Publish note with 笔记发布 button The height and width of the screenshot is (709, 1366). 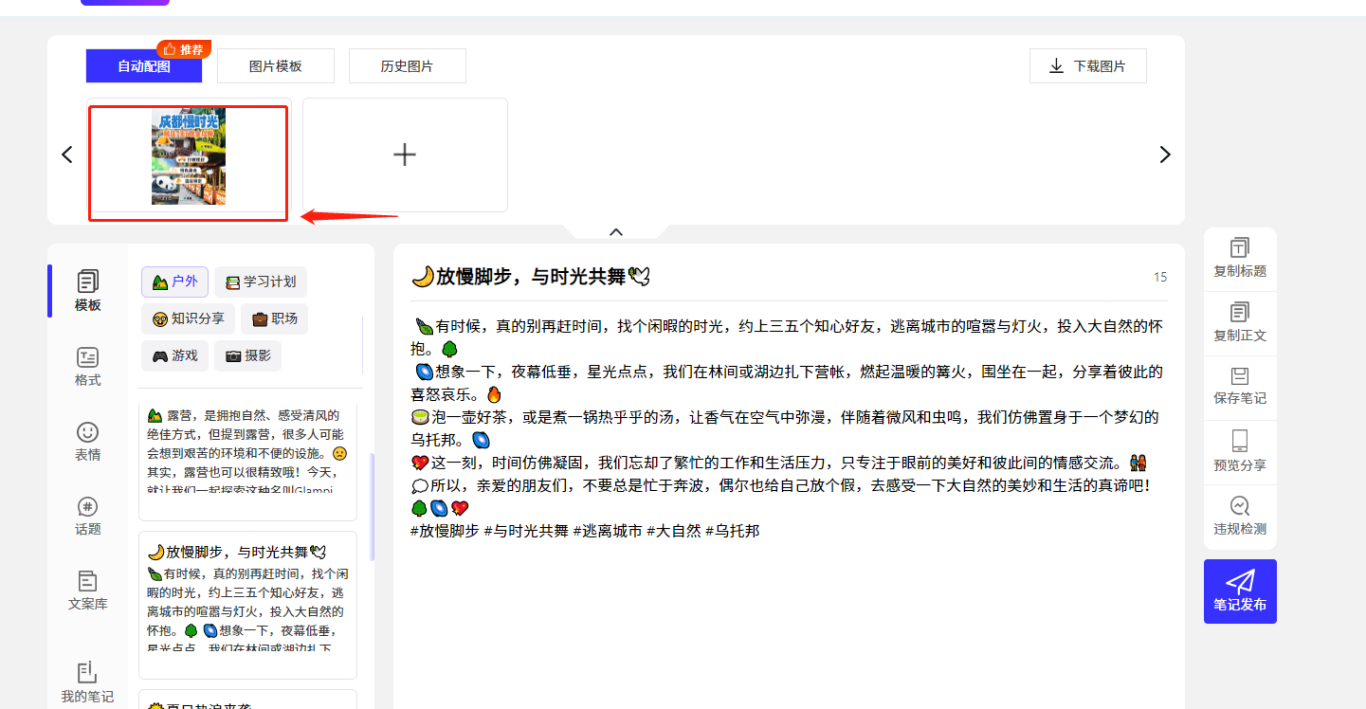coord(1240,591)
